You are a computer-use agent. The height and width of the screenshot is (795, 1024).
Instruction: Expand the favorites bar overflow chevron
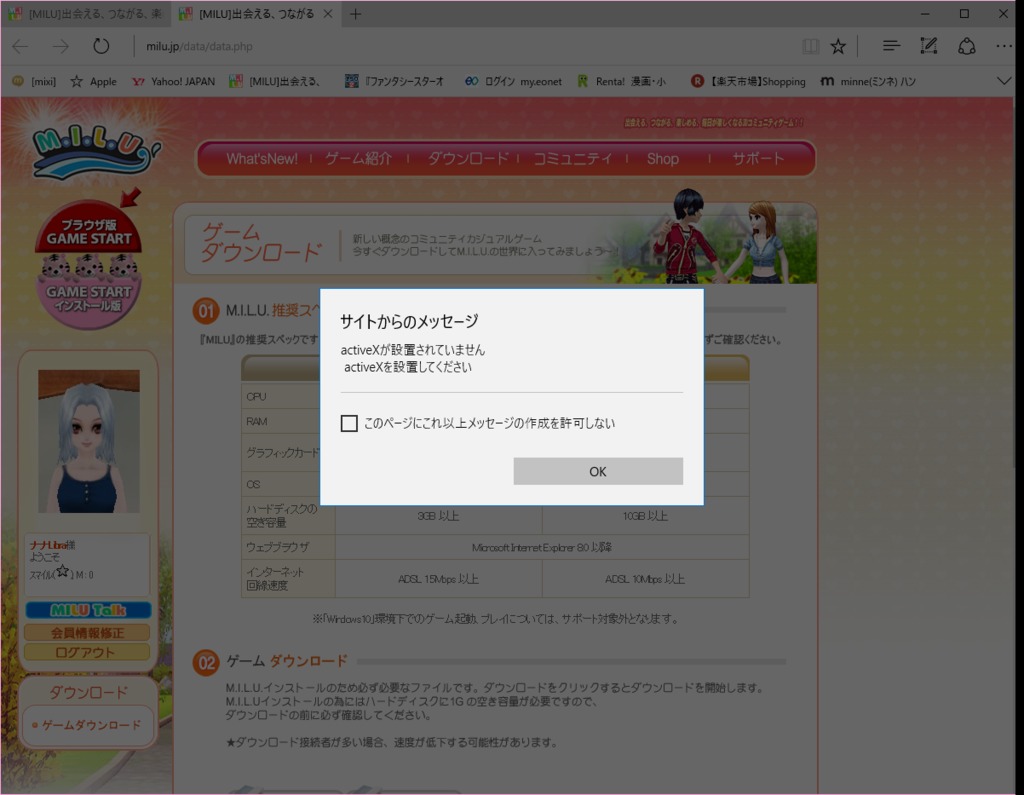(1005, 81)
